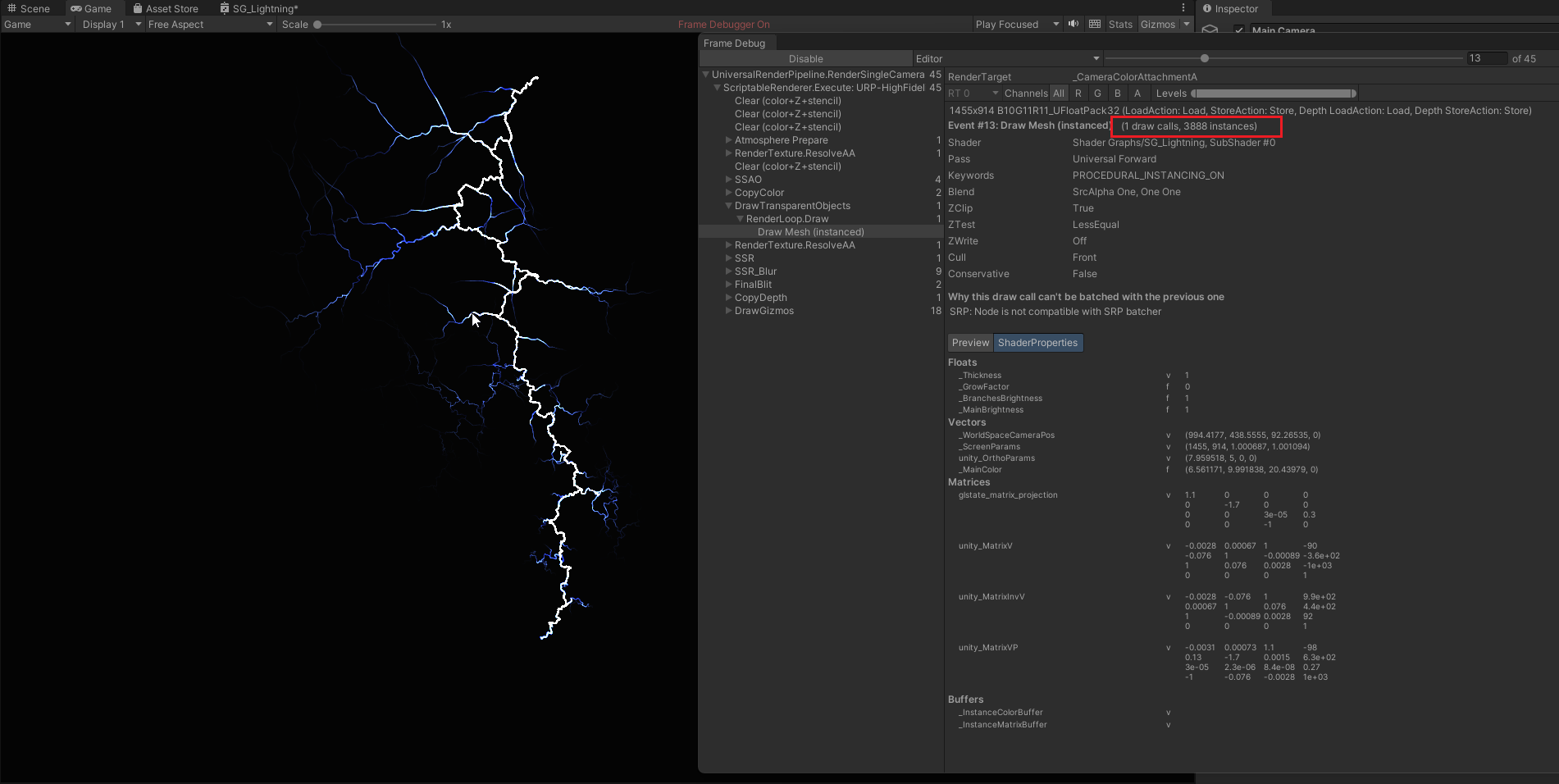The height and width of the screenshot is (784, 1559).
Task: Click the shortcuts keyboard icon
Action: point(1095,24)
